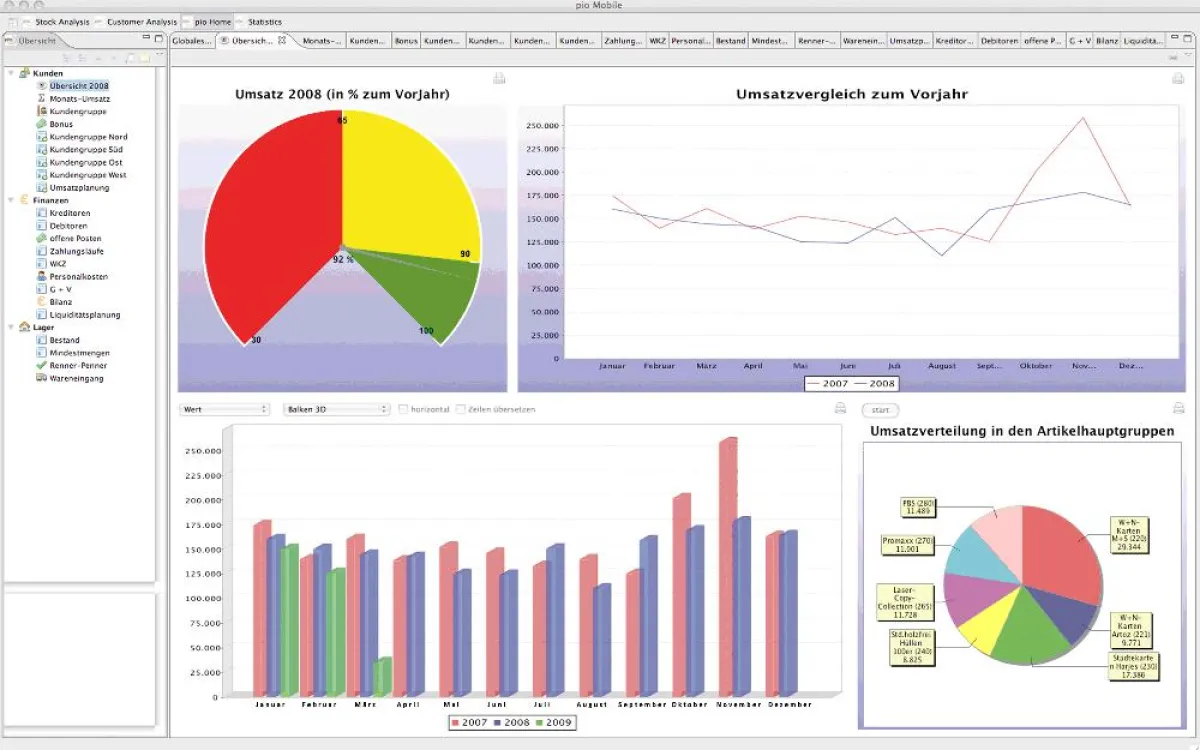
Task: Click the Monats-Umsatz sigma icon
Action: [x=42, y=99]
